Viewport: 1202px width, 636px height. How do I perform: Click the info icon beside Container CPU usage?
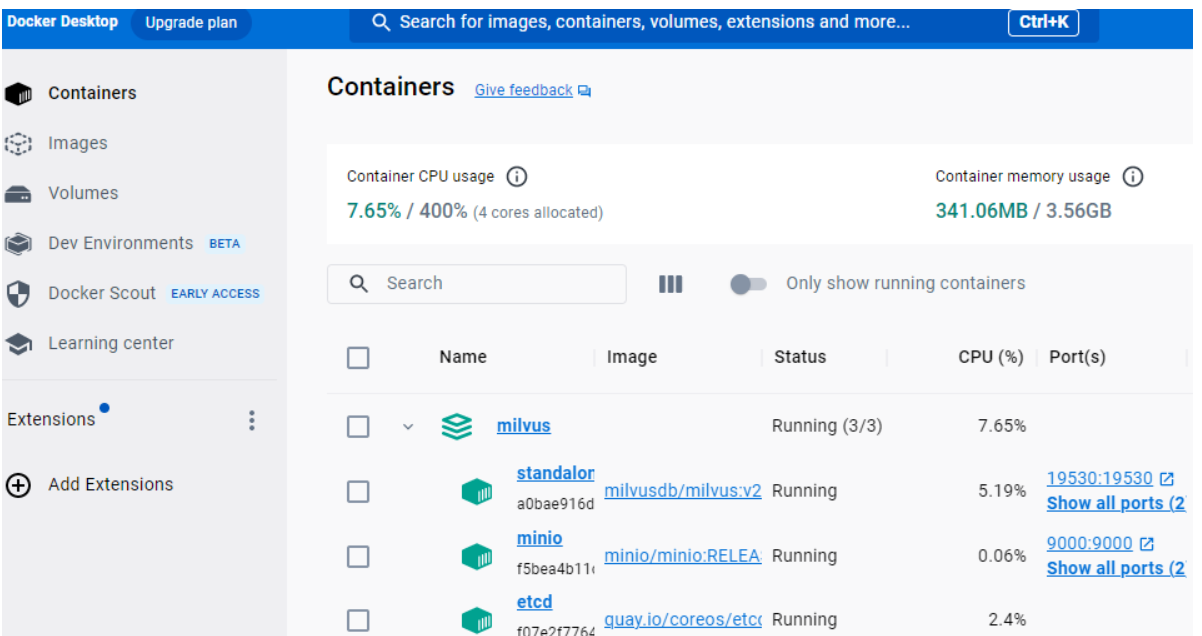(516, 177)
